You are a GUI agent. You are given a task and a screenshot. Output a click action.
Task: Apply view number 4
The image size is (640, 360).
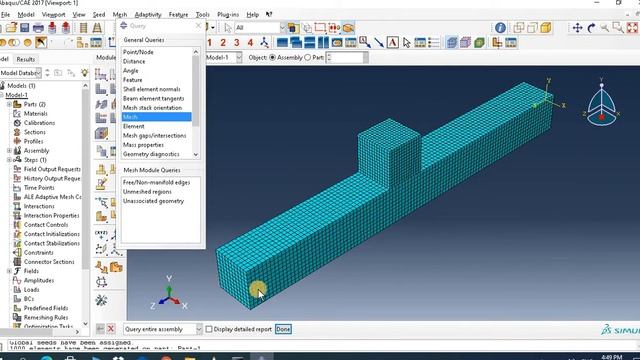pyautogui.click(x=250, y=42)
